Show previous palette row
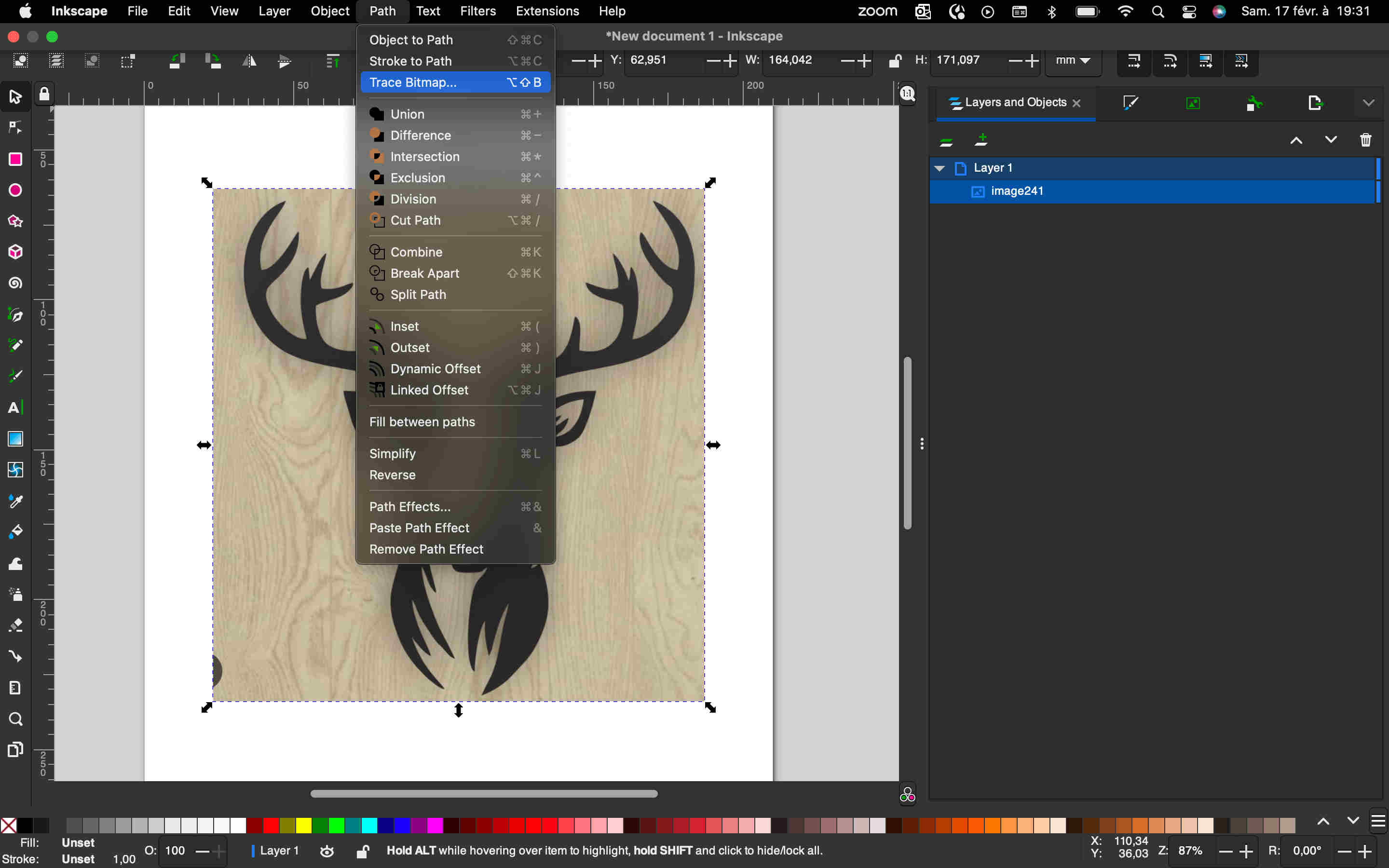 click(x=1323, y=822)
